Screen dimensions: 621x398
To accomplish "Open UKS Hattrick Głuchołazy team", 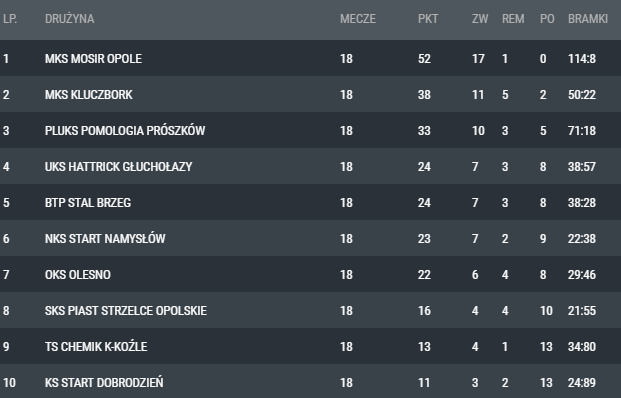I will 118,167.
